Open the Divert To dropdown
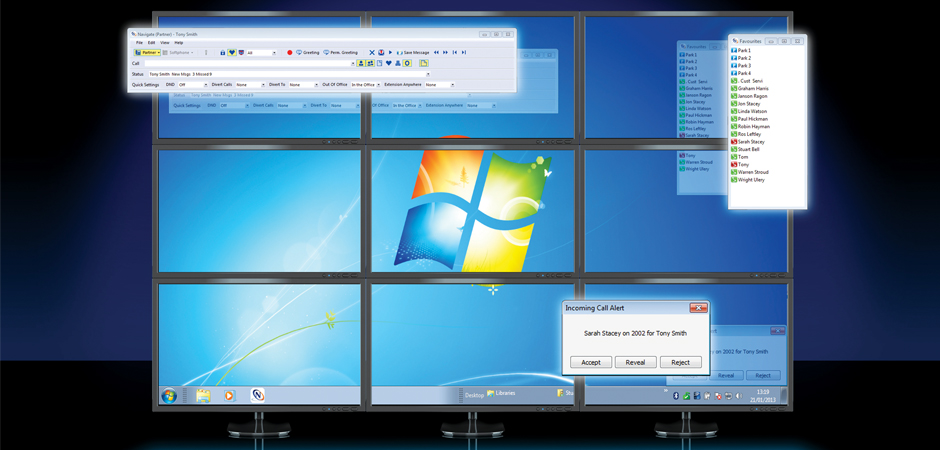This screenshot has width=940, height=450. pos(304,84)
